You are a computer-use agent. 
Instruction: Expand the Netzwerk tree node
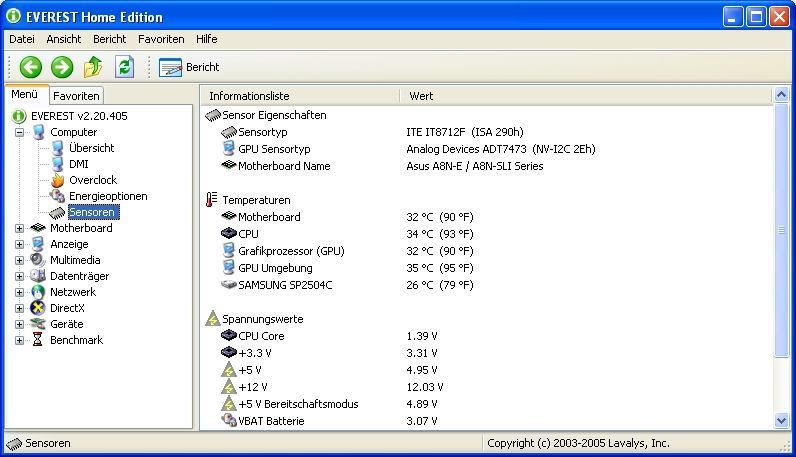[x=19, y=292]
